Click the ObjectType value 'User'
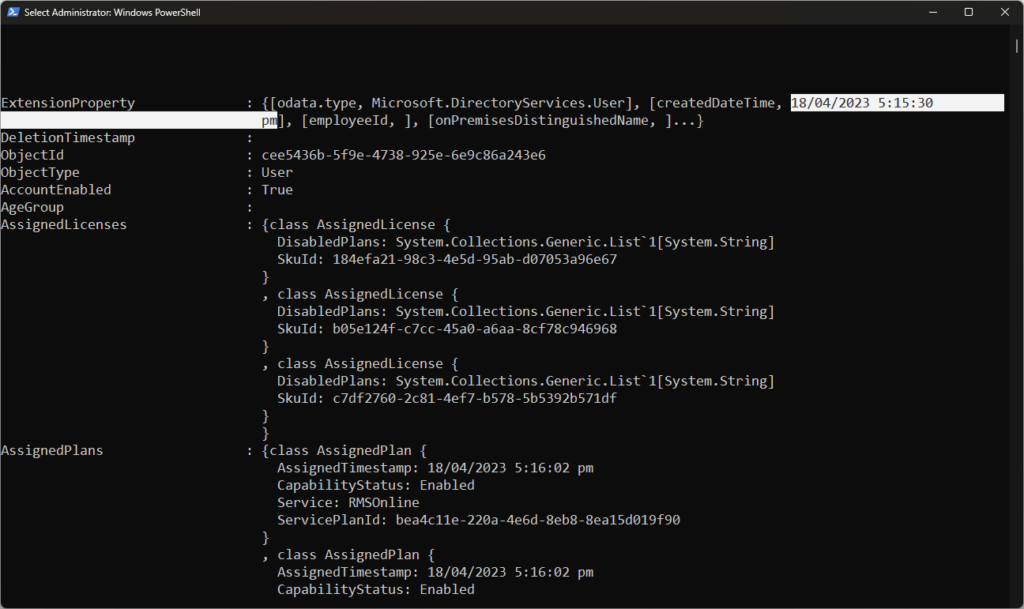This screenshot has width=1024, height=609. (x=277, y=172)
